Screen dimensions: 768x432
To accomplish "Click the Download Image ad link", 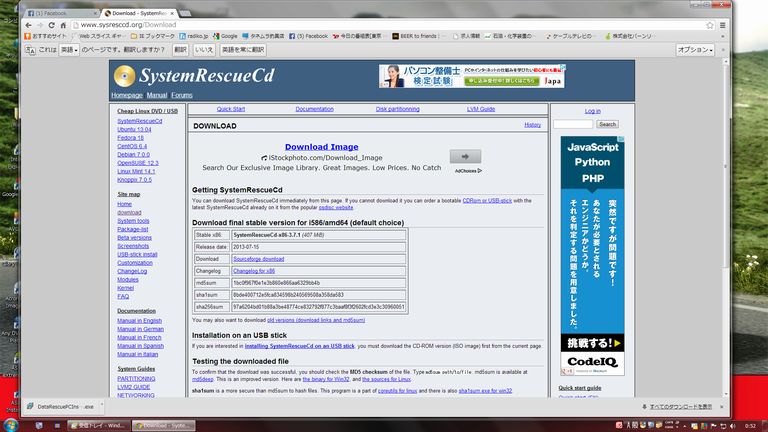I will [x=321, y=147].
